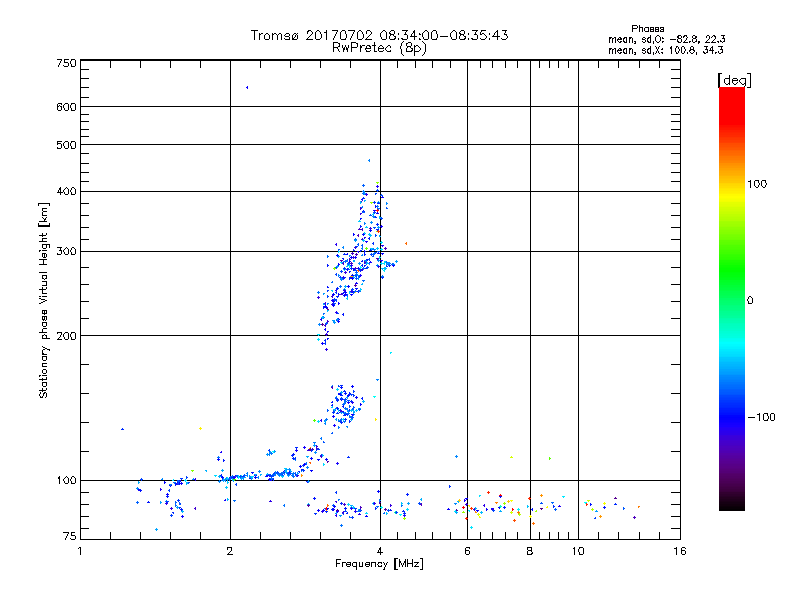Viewport: 800px width, 600px height.
Task: Click the y-axis tick label '75'
Action: 70,536
